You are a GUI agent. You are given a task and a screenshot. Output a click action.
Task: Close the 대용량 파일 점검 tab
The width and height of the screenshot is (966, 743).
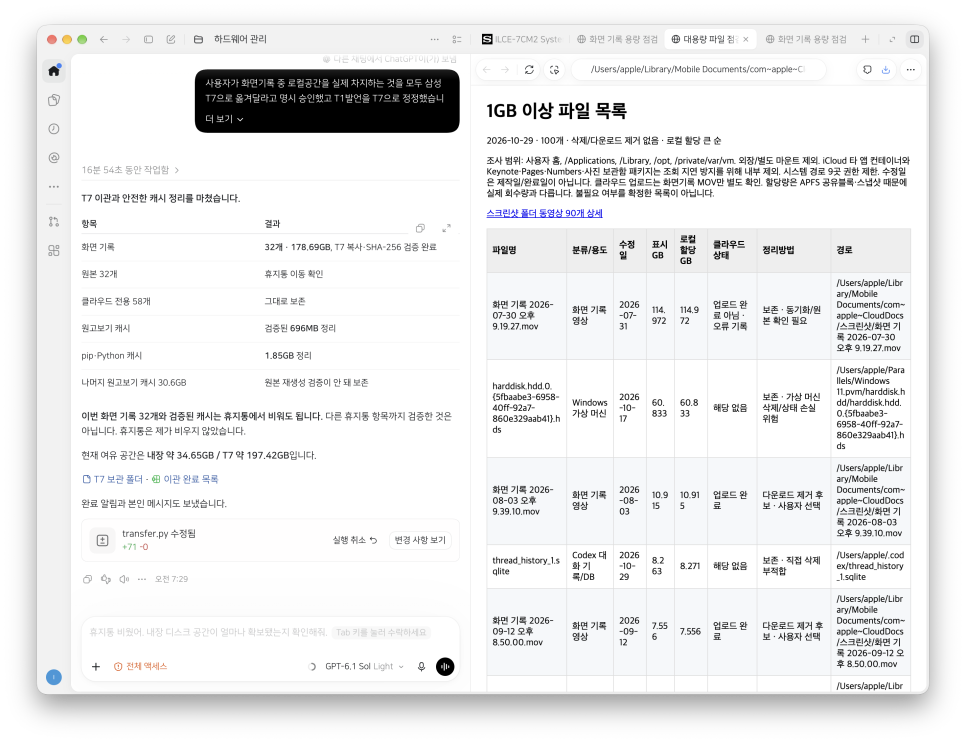click(746, 39)
